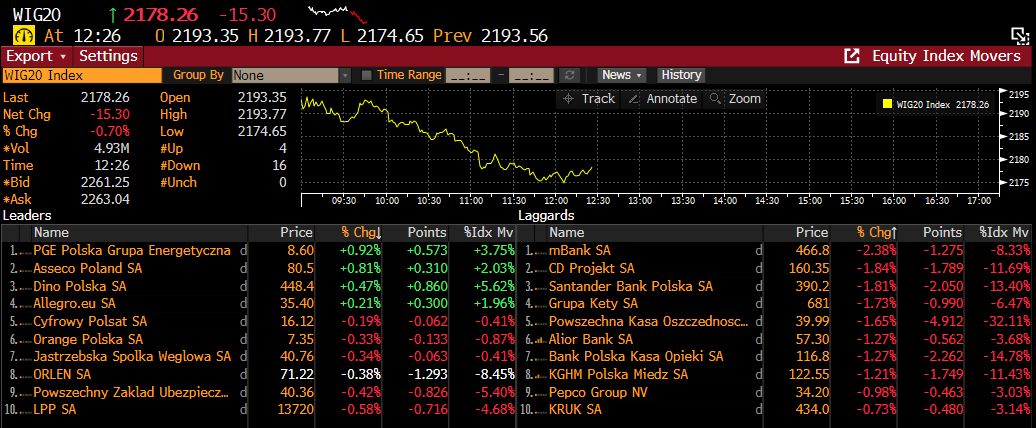The width and height of the screenshot is (1036, 428).
Task: Open PGE Polska Grupa Energetyczna from Leaders
Action: tap(132, 250)
